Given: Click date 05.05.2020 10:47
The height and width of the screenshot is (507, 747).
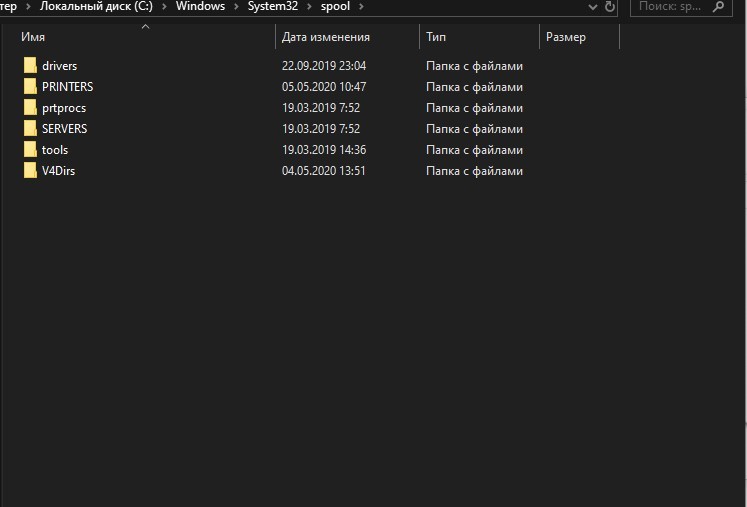Looking at the screenshot, I should (x=324, y=87).
